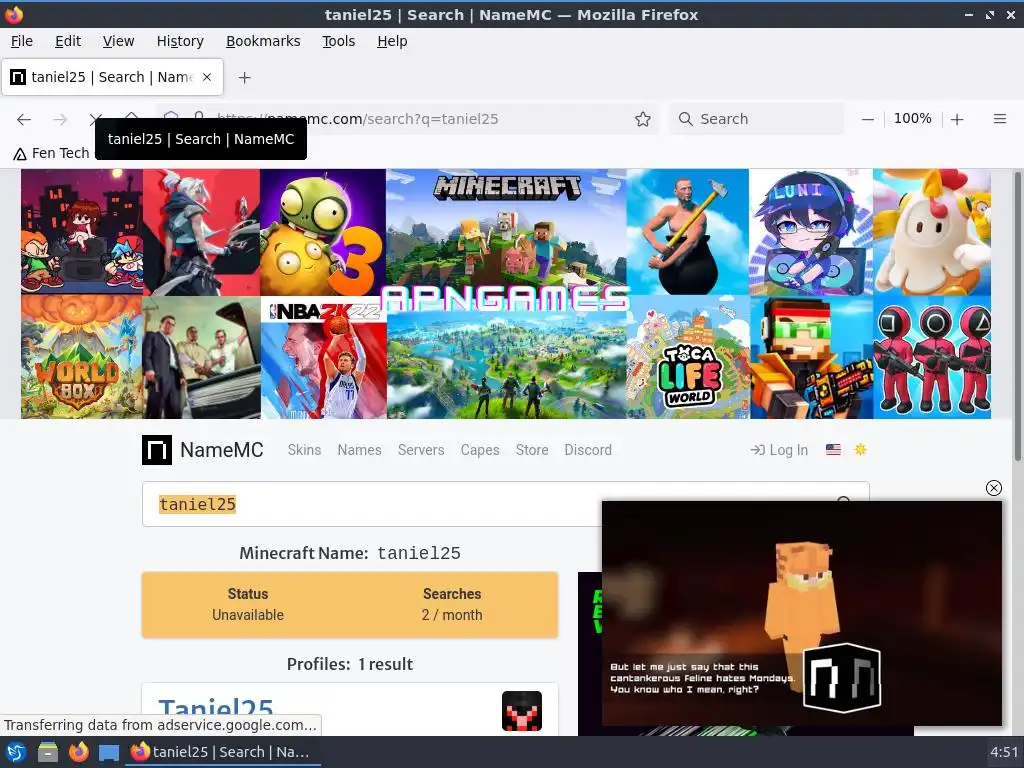The width and height of the screenshot is (1024, 768).
Task: Open the History menu
Action: point(180,41)
